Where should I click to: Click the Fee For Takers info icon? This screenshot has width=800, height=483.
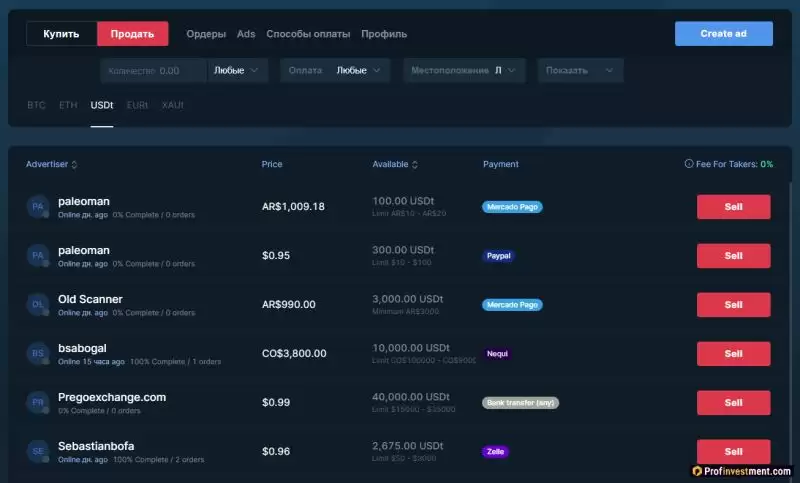[x=688, y=164]
